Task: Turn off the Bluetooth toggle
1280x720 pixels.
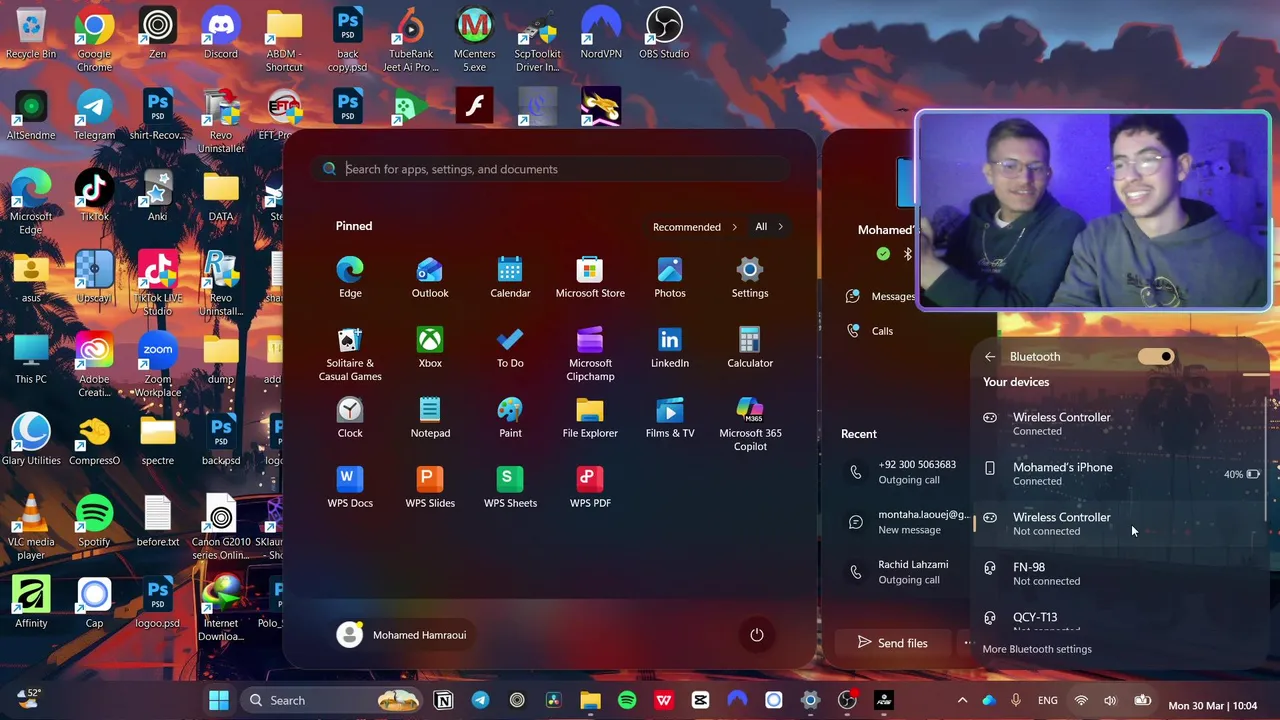Action: coord(1155,356)
